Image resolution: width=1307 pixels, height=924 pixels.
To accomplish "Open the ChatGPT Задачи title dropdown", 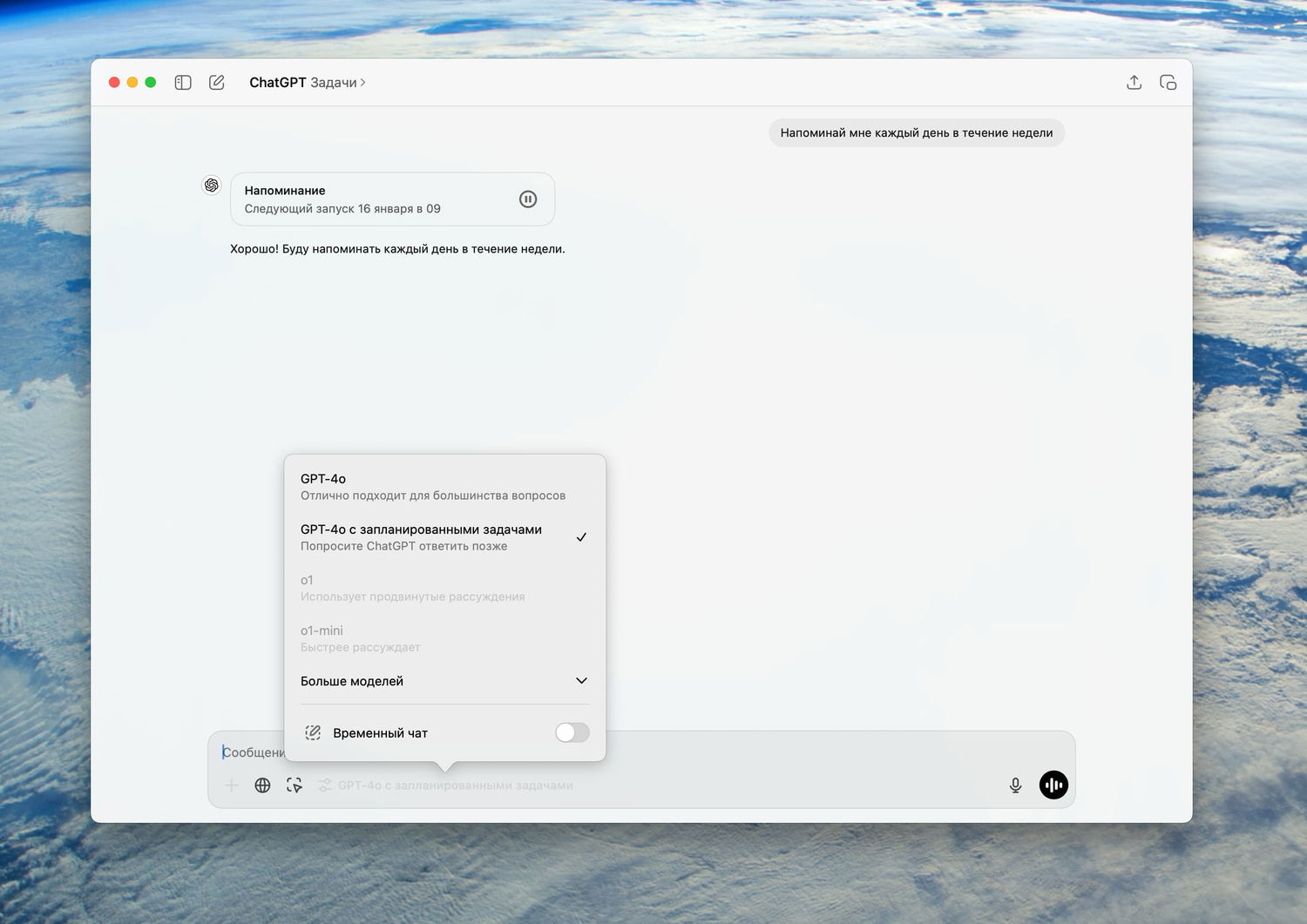I will coord(308,83).
